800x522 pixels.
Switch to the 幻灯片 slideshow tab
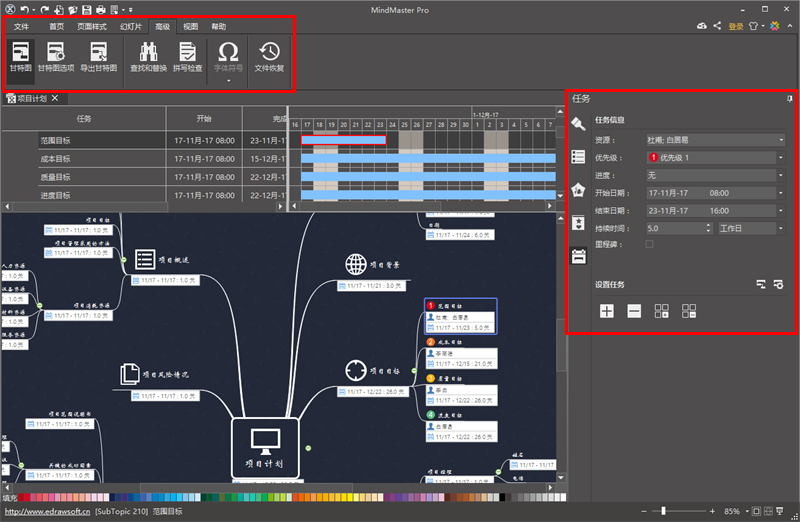[x=131, y=27]
